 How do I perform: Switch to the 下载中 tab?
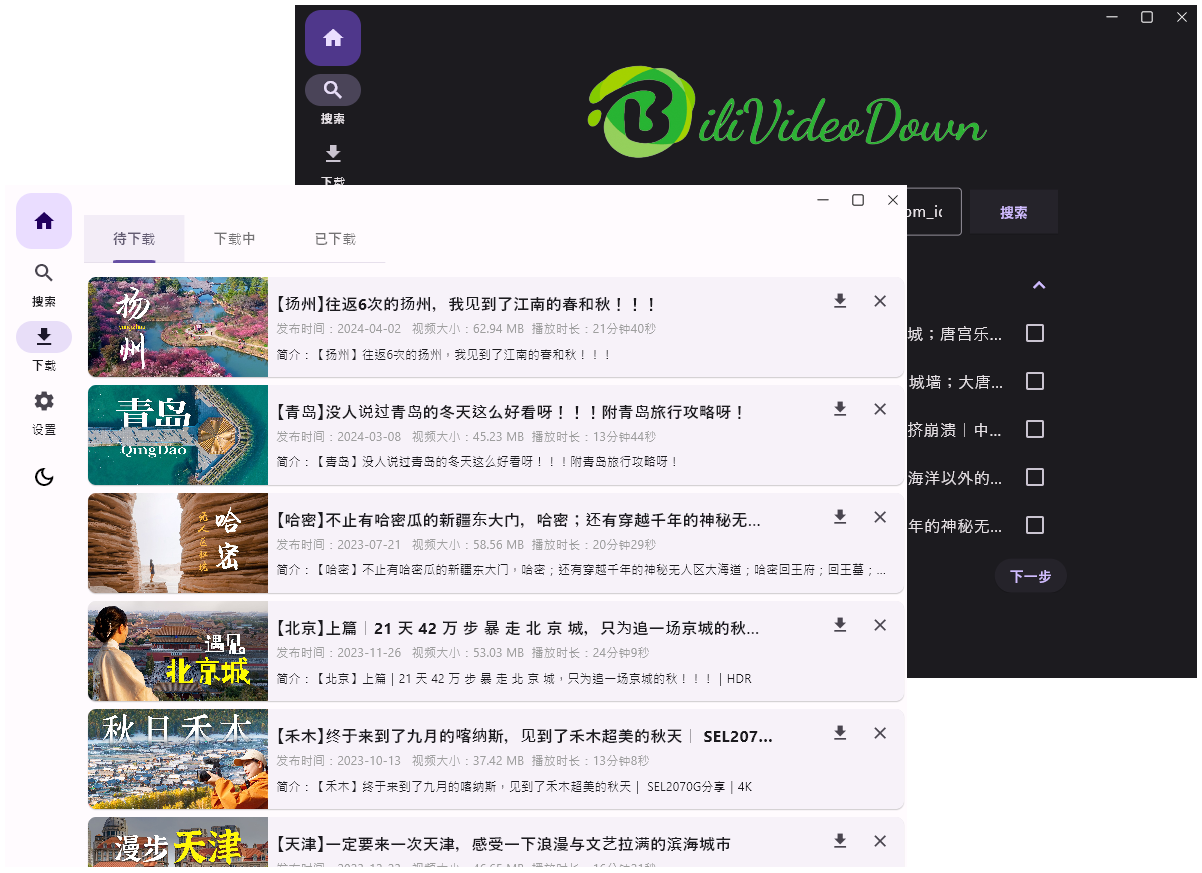tap(235, 238)
